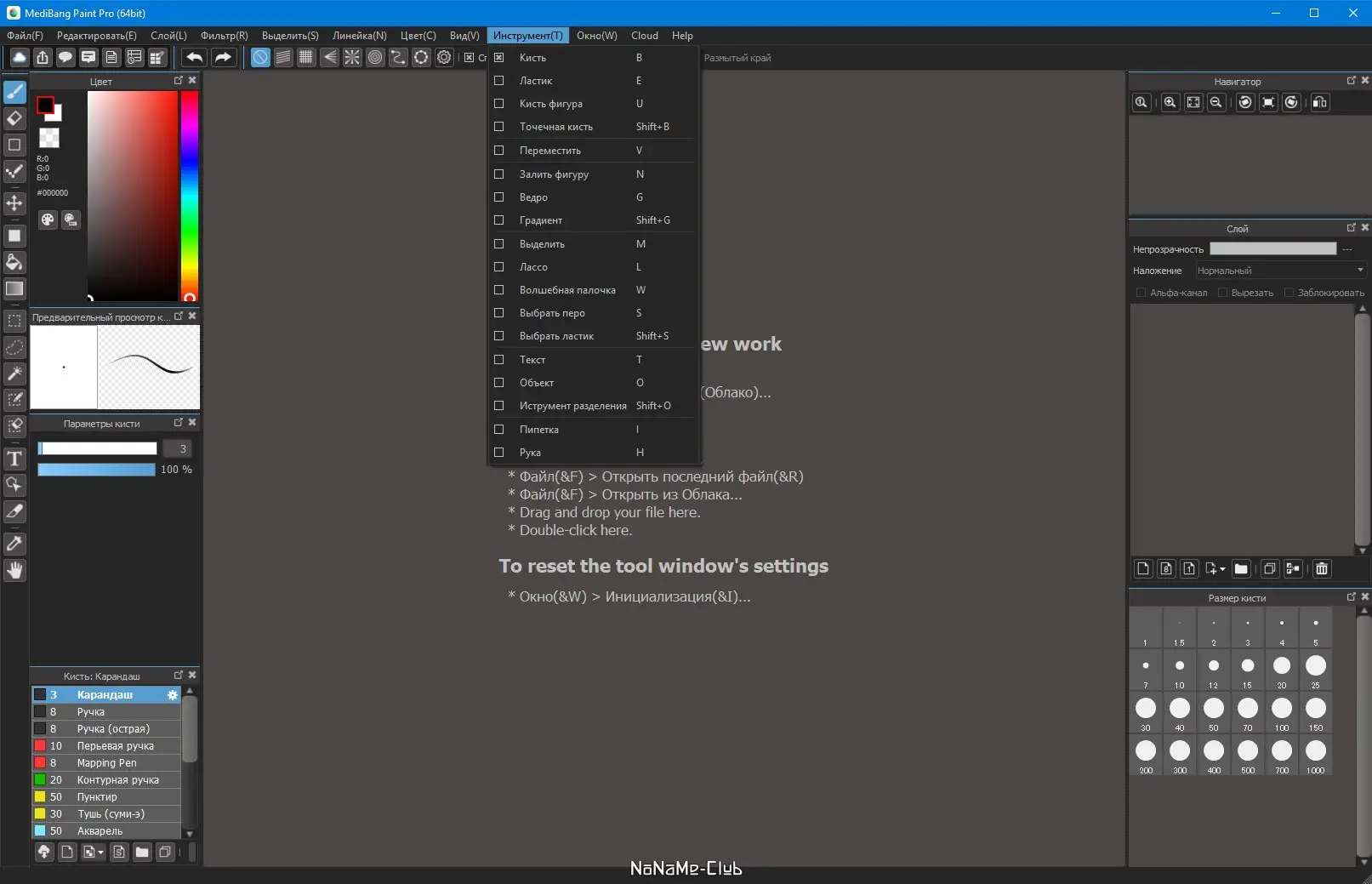The width and height of the screenshot is (1372, 884).
Task: Check the Текст box in the tool menu
Action: coord(499,360)
